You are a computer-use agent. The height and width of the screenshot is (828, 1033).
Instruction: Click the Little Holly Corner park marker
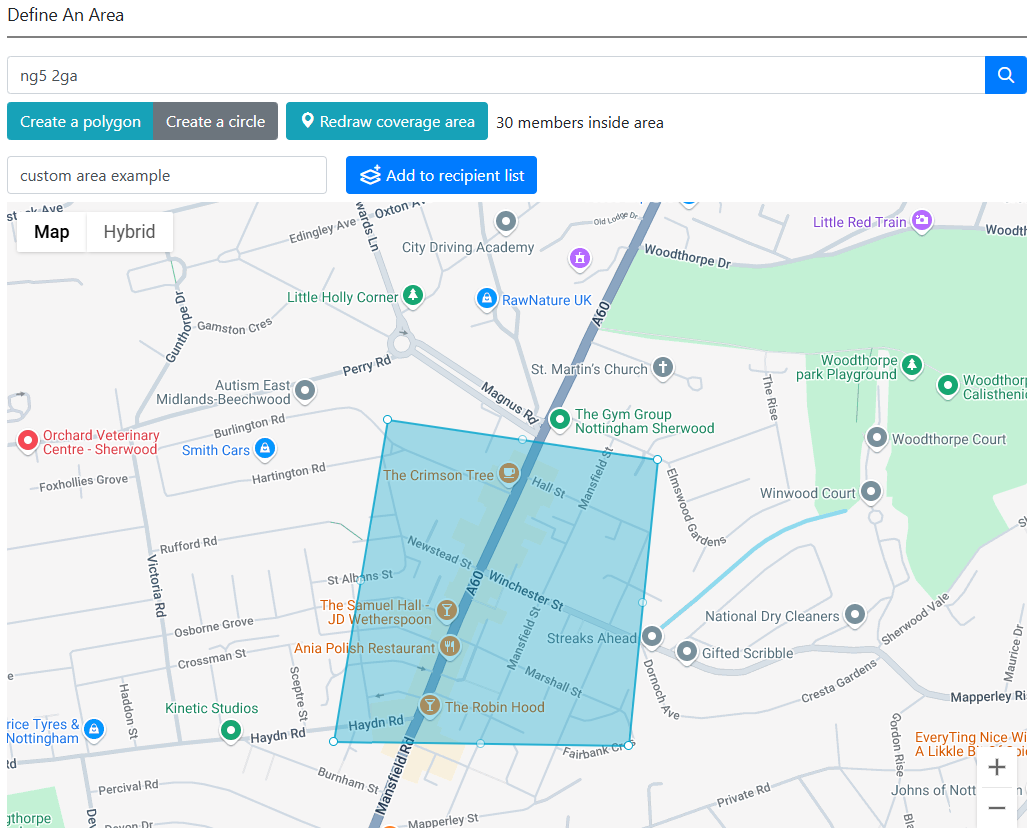(413, 296)
